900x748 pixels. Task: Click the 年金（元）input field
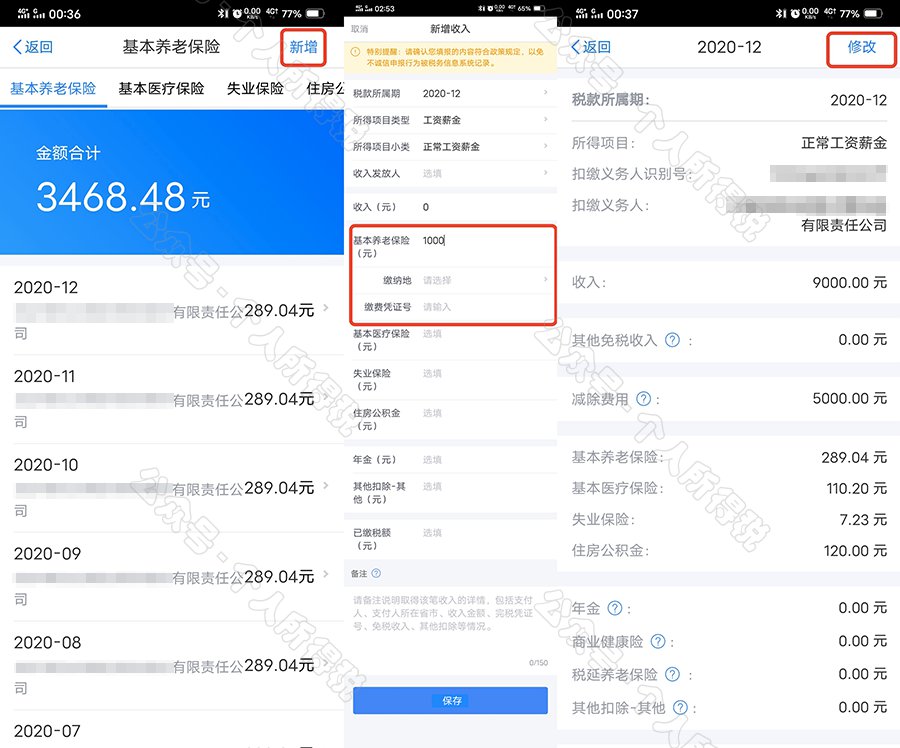tap(451, 459)
